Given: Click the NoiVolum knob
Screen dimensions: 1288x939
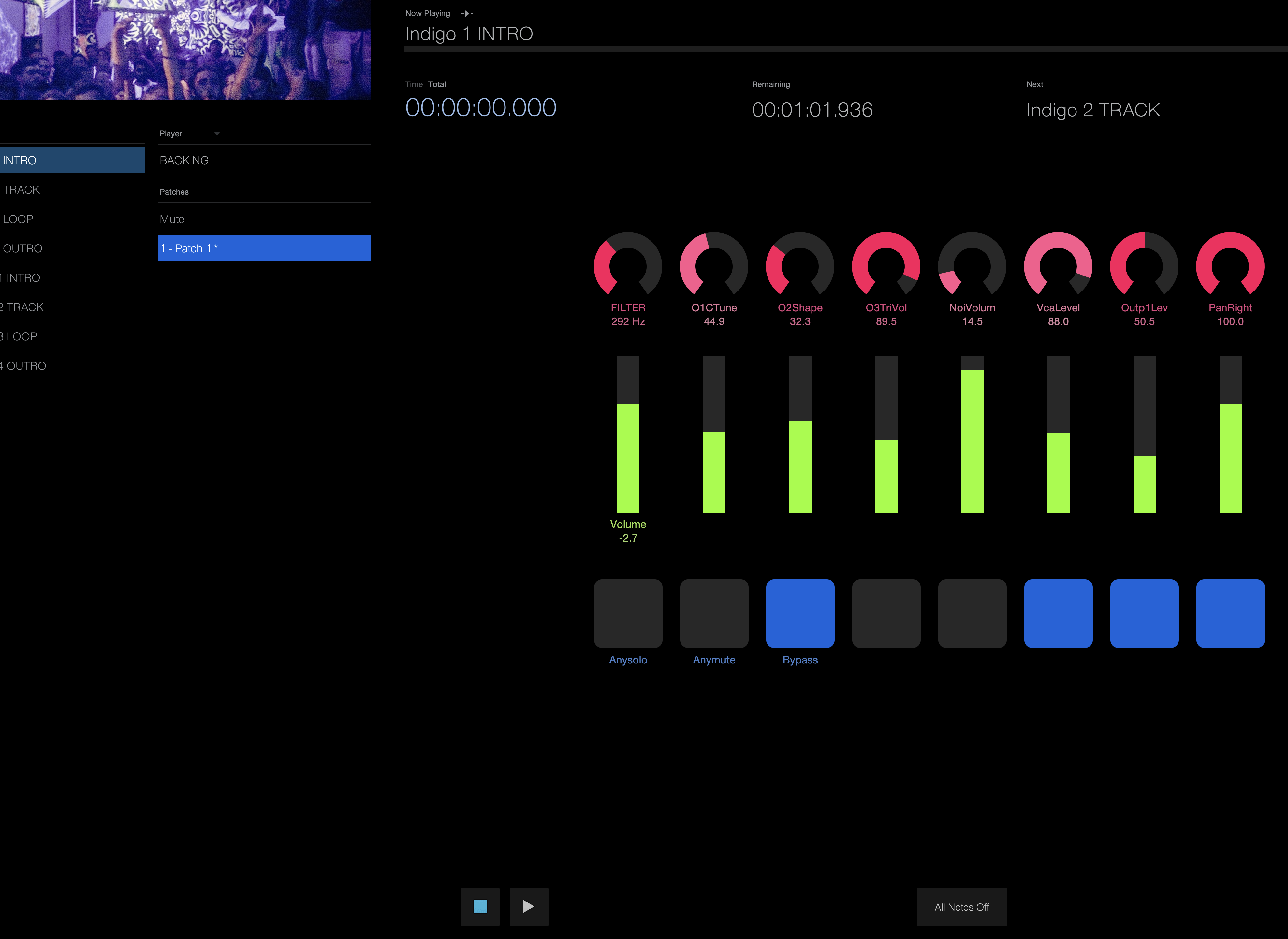Looking at the screenshot, I should click(x=972, y=266).
